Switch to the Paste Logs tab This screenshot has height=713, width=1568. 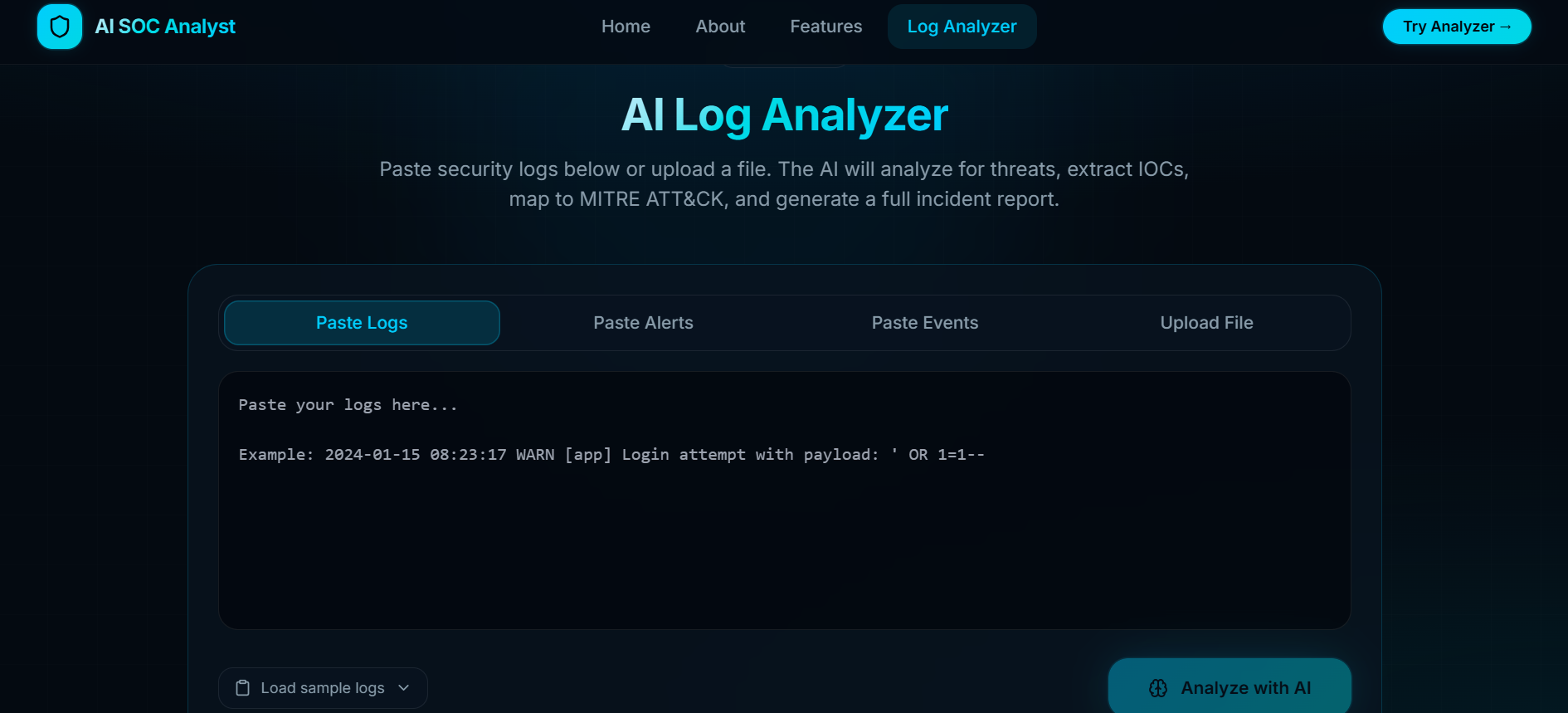coord(362,323)
